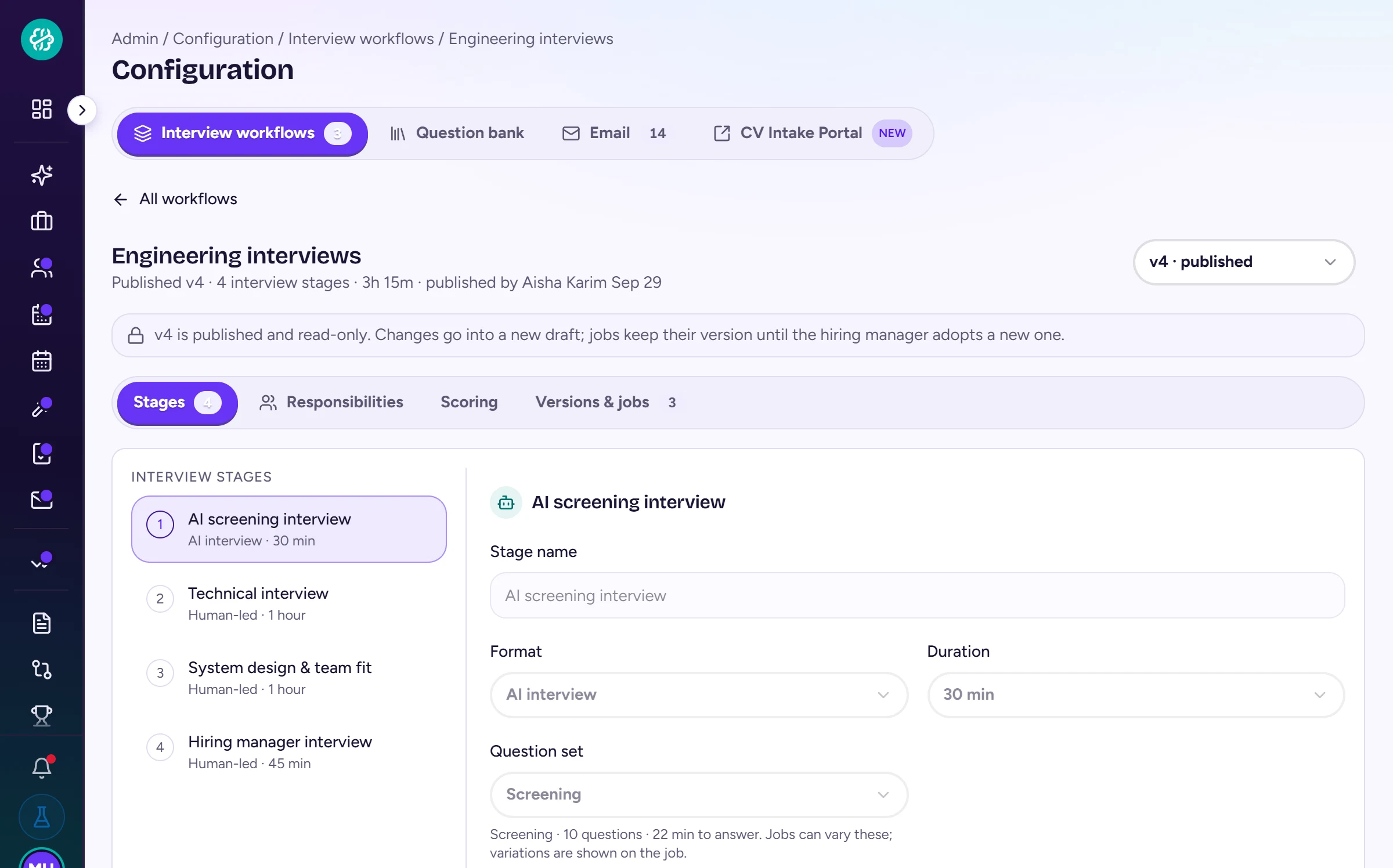Screen dimensions: 1393x868
Task: Click the stacked layers icon on Interview workflows
Action: click(x=143, y=133)
